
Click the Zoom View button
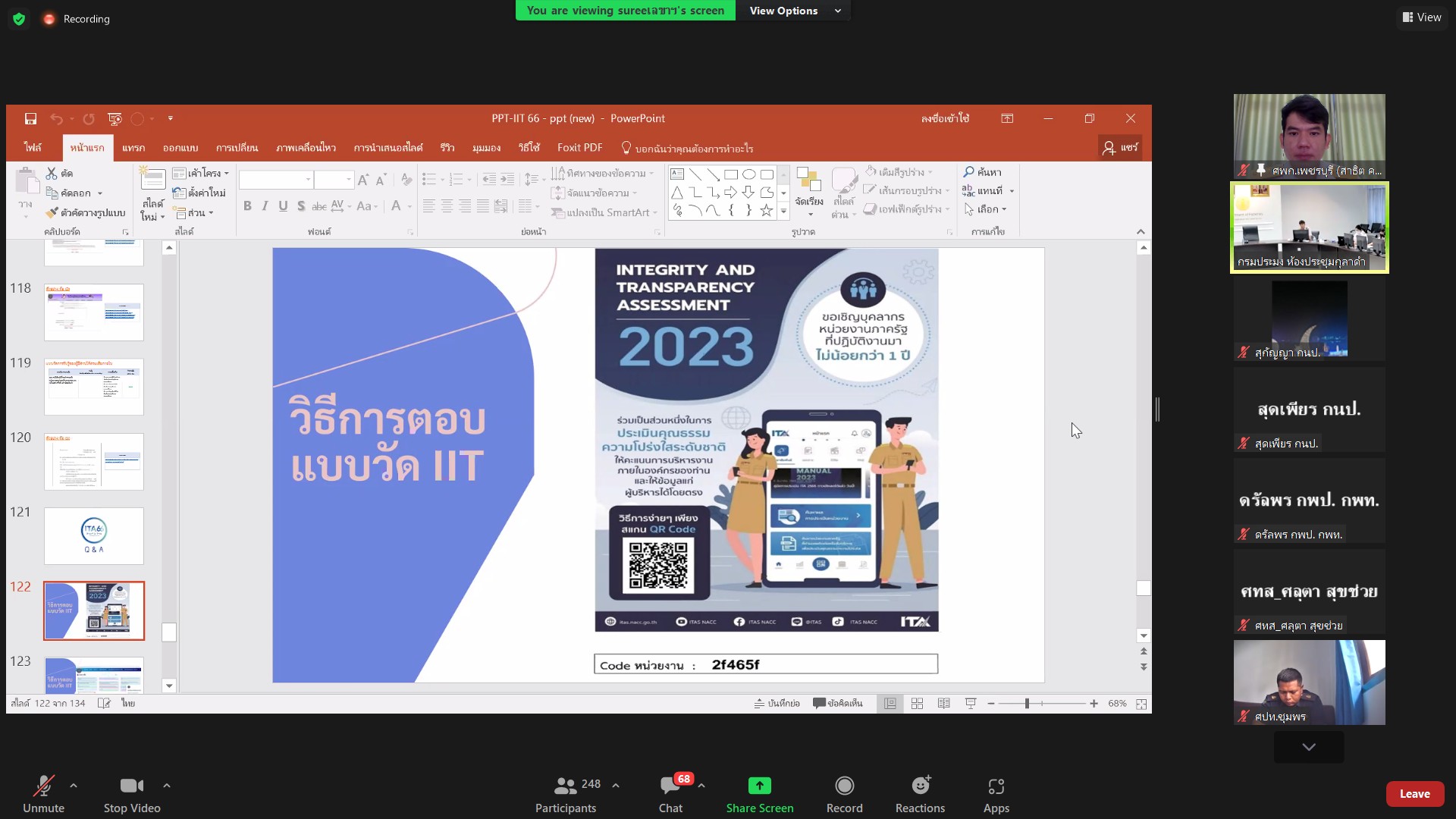1422,17
